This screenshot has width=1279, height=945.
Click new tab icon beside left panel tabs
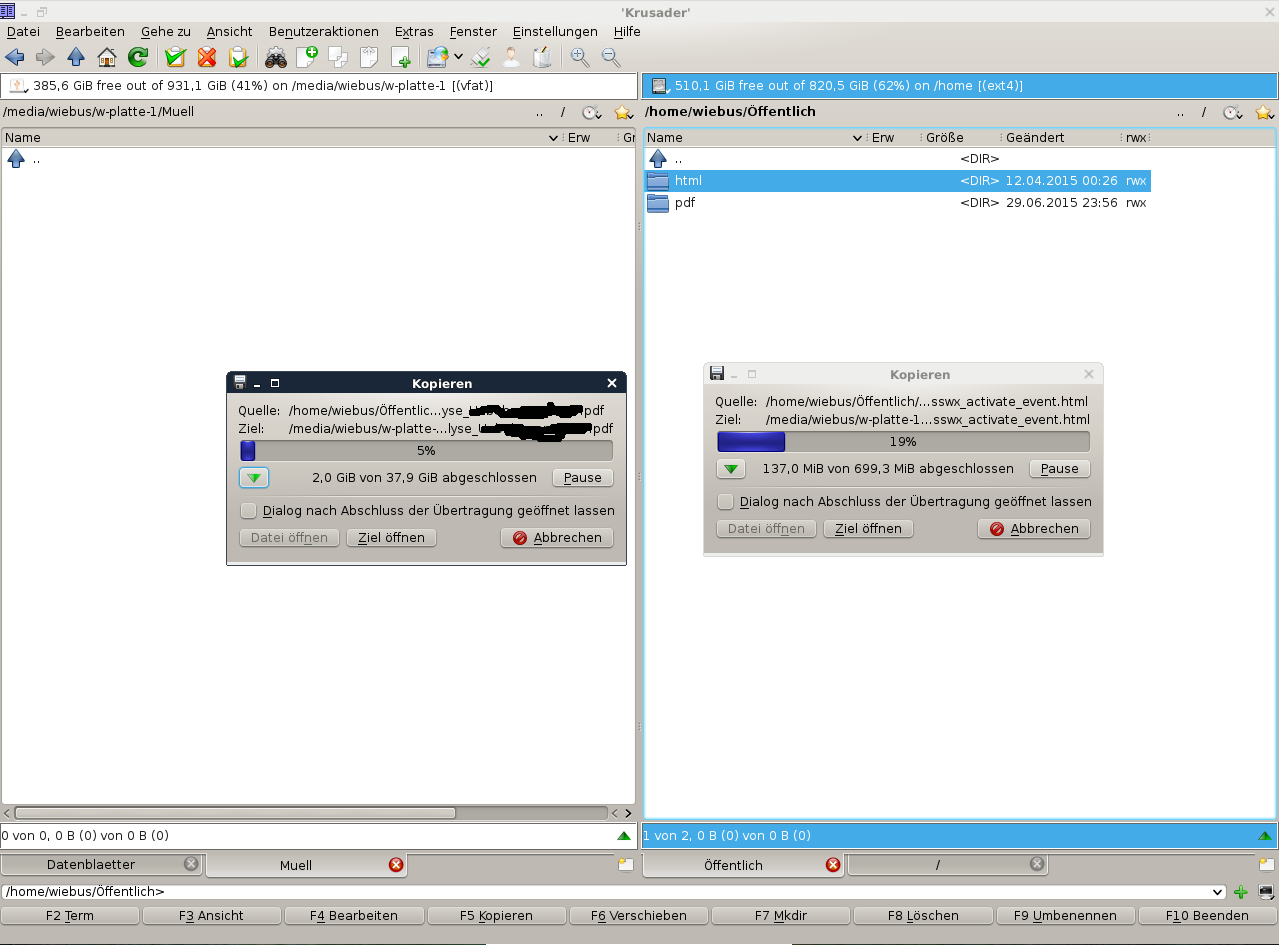[x=626, y=864]
